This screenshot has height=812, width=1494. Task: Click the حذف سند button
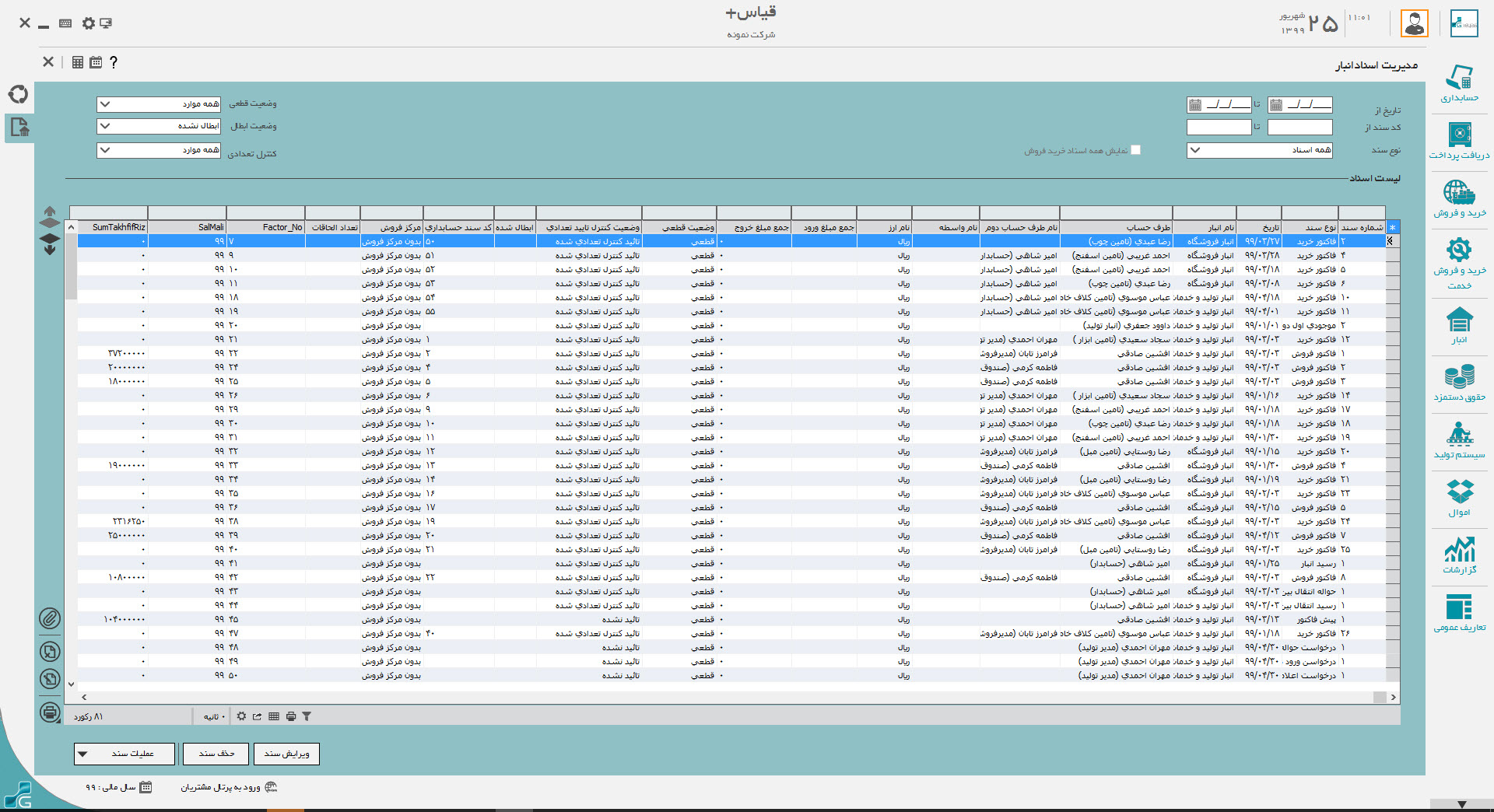click(216, 754)
